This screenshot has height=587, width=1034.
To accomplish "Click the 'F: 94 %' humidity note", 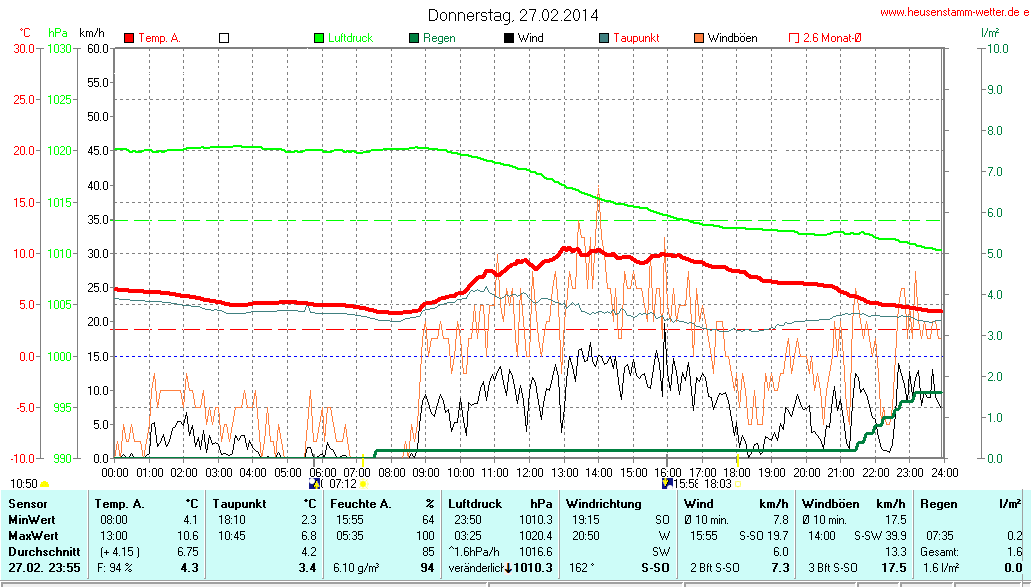I will pos(115,568).
